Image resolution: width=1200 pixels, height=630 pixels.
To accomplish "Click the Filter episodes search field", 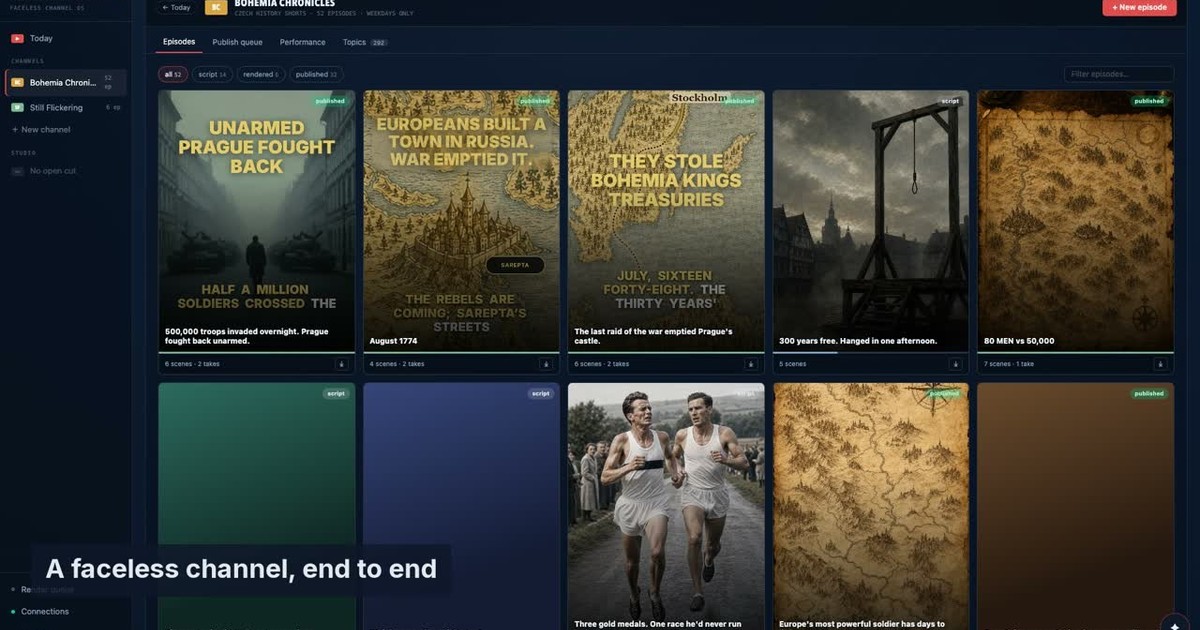I will coord(1119,74).
